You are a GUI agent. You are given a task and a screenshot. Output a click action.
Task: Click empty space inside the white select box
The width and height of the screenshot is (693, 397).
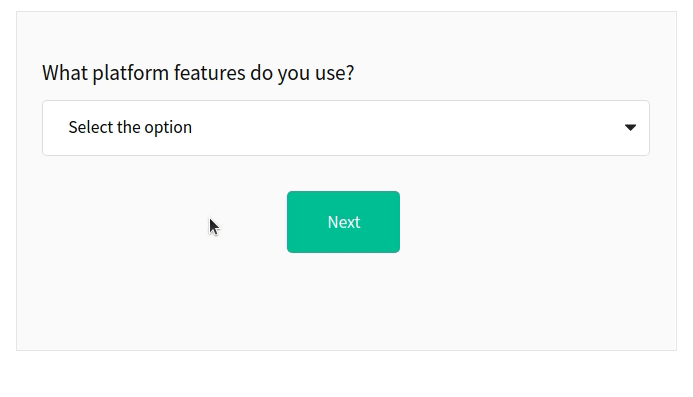click(x=398, y=128)
